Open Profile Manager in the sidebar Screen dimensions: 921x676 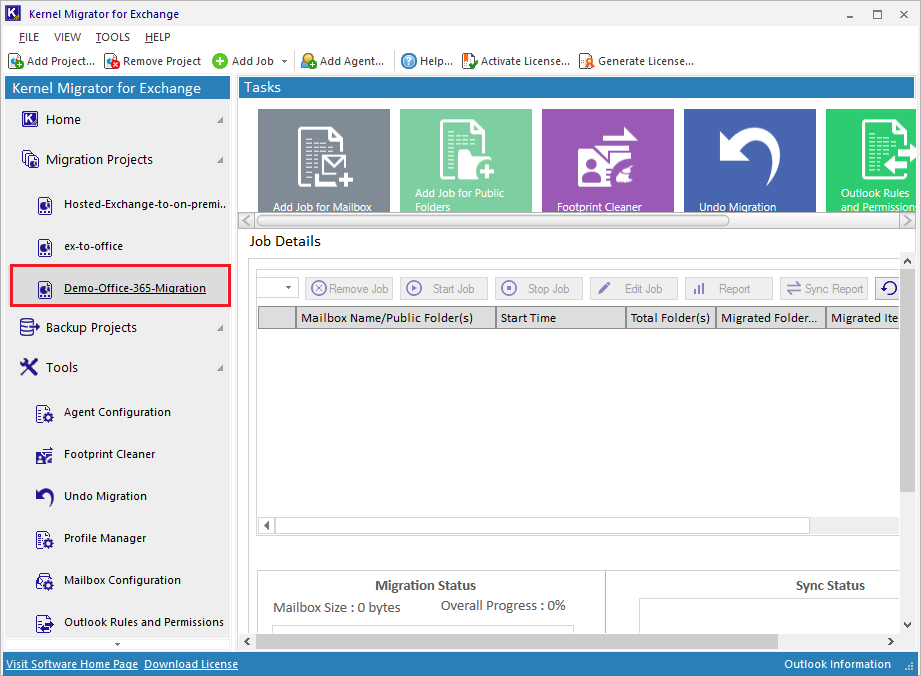tap(105, 538)
